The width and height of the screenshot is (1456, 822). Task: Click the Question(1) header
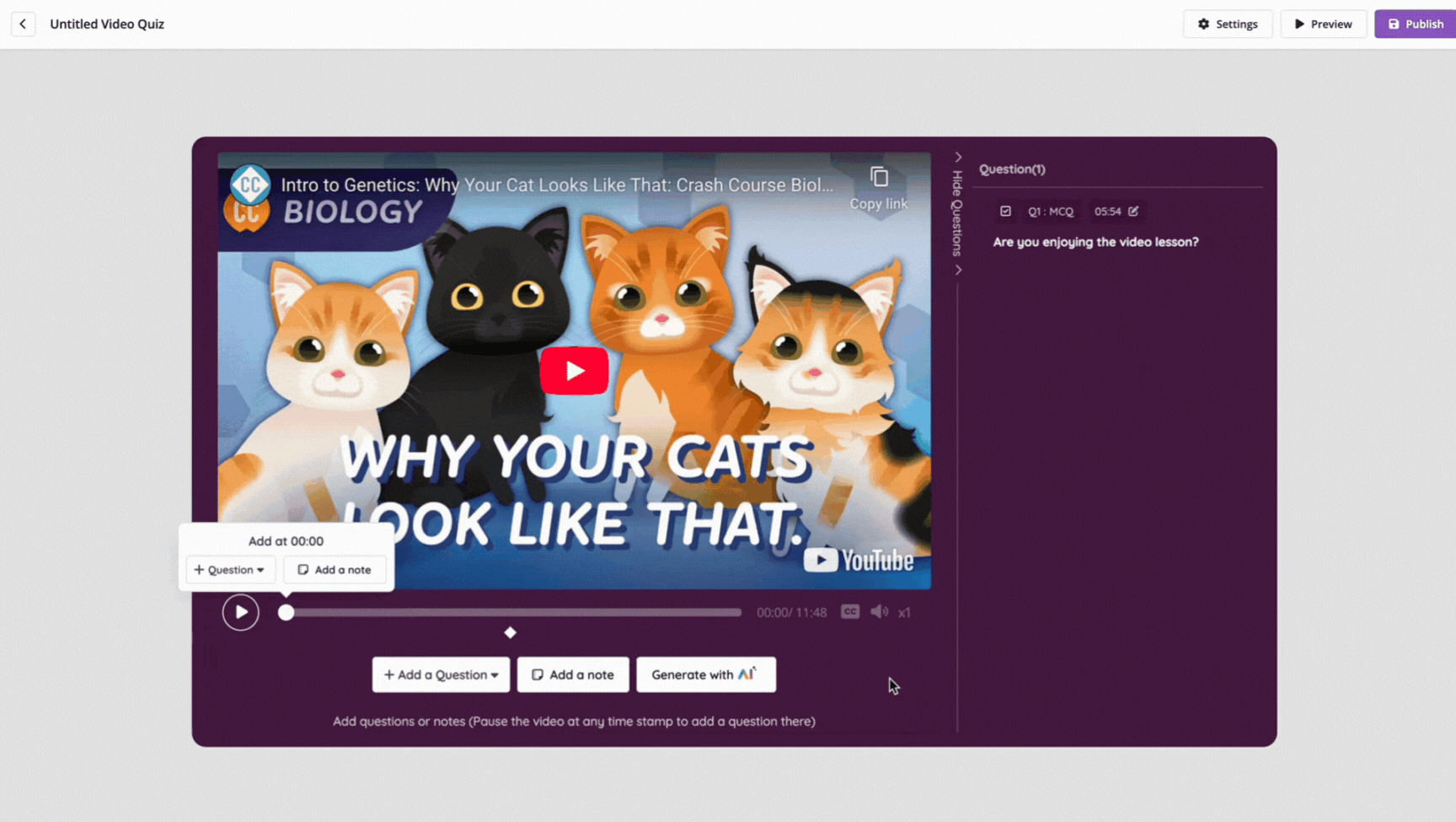[1012, 169]
